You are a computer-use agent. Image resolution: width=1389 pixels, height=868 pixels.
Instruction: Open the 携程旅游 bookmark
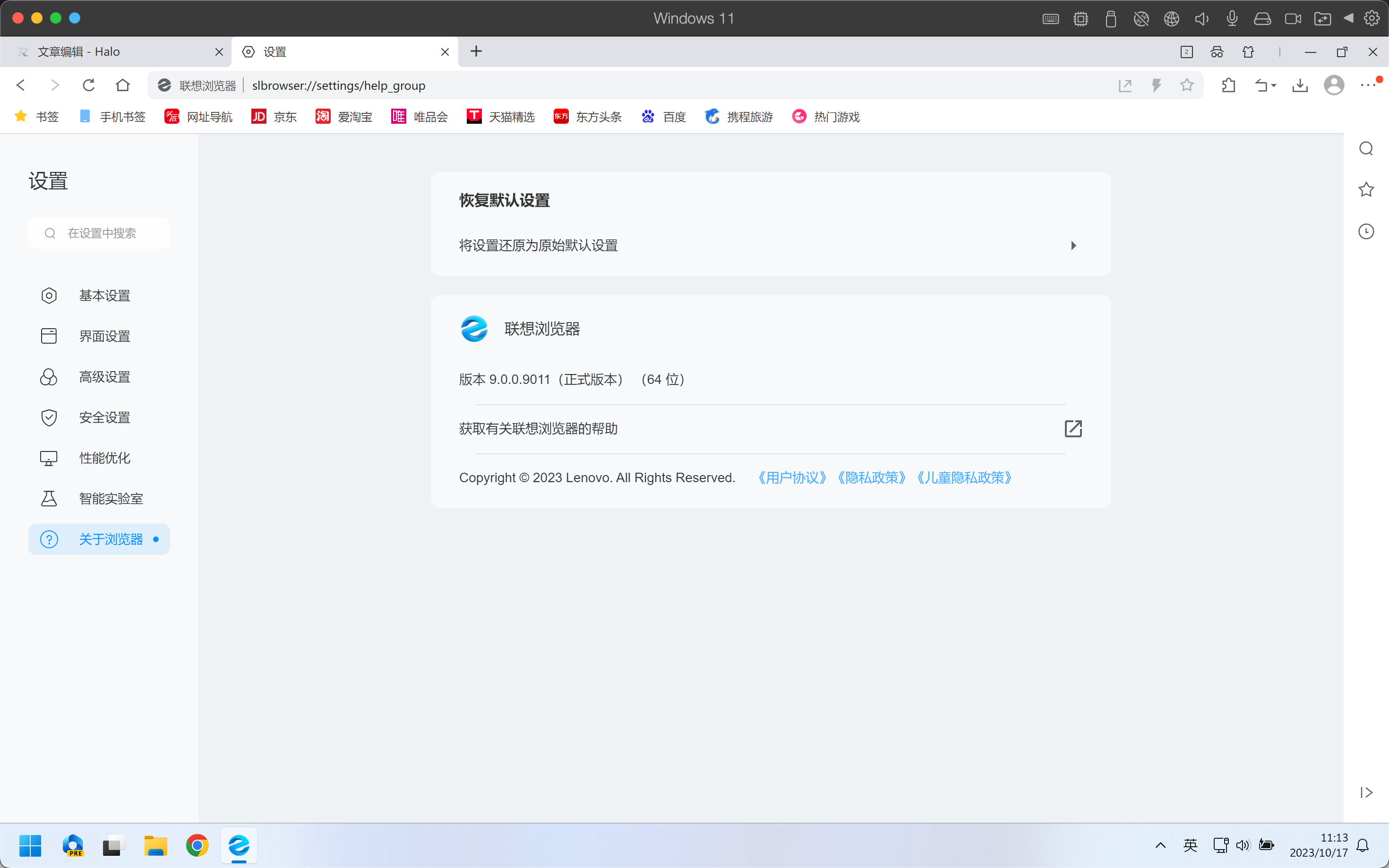[x=739, y=117]
